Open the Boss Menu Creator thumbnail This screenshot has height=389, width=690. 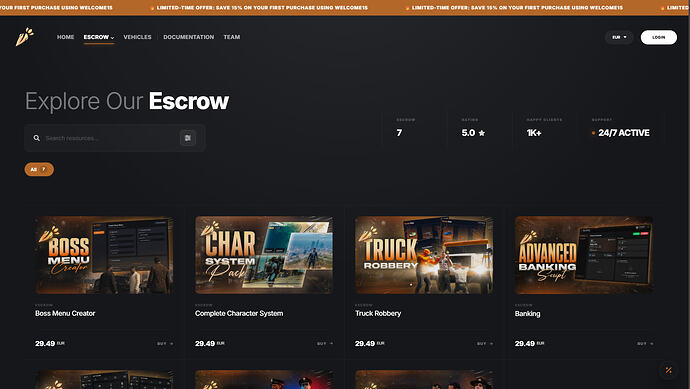pos(104,255)
